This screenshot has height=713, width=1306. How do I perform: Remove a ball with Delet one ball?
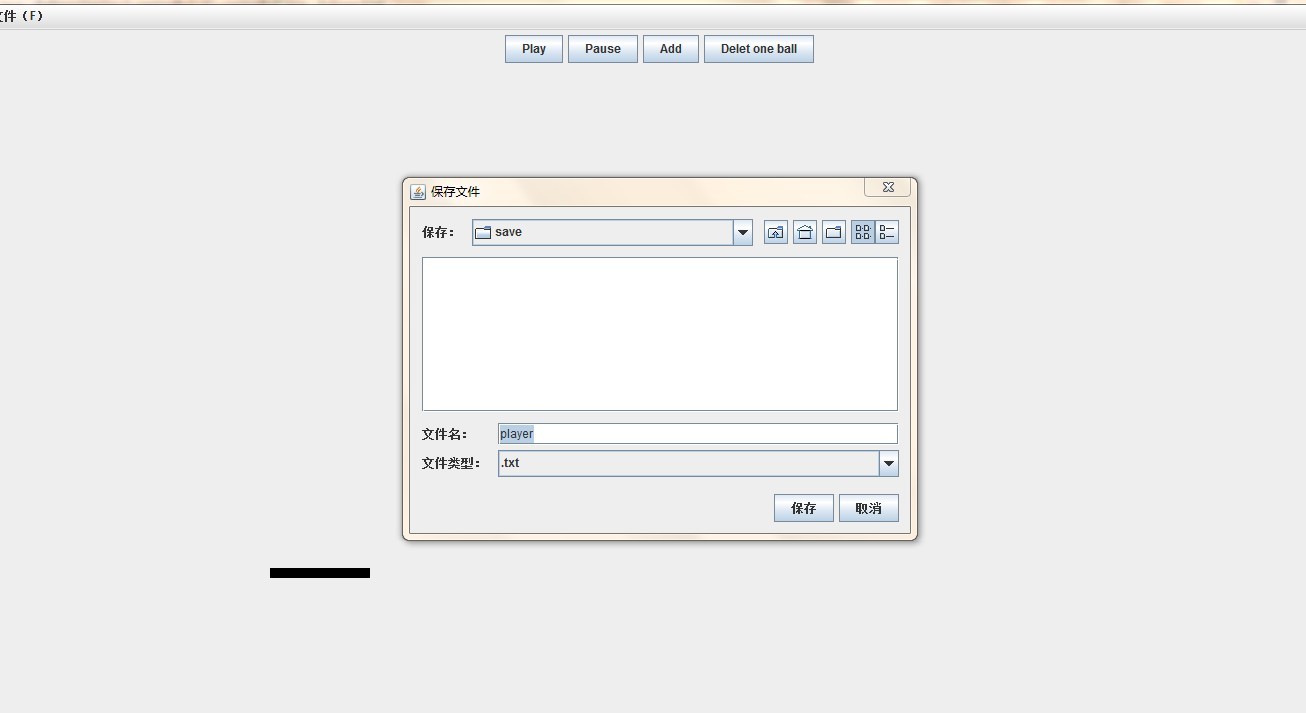pos(759,49)
